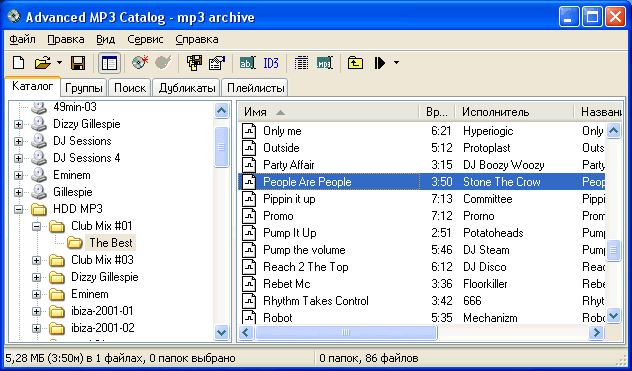Collapse the HDD MP3 folder
This screenshot has width=632, height=371.
tap(18, 209)
